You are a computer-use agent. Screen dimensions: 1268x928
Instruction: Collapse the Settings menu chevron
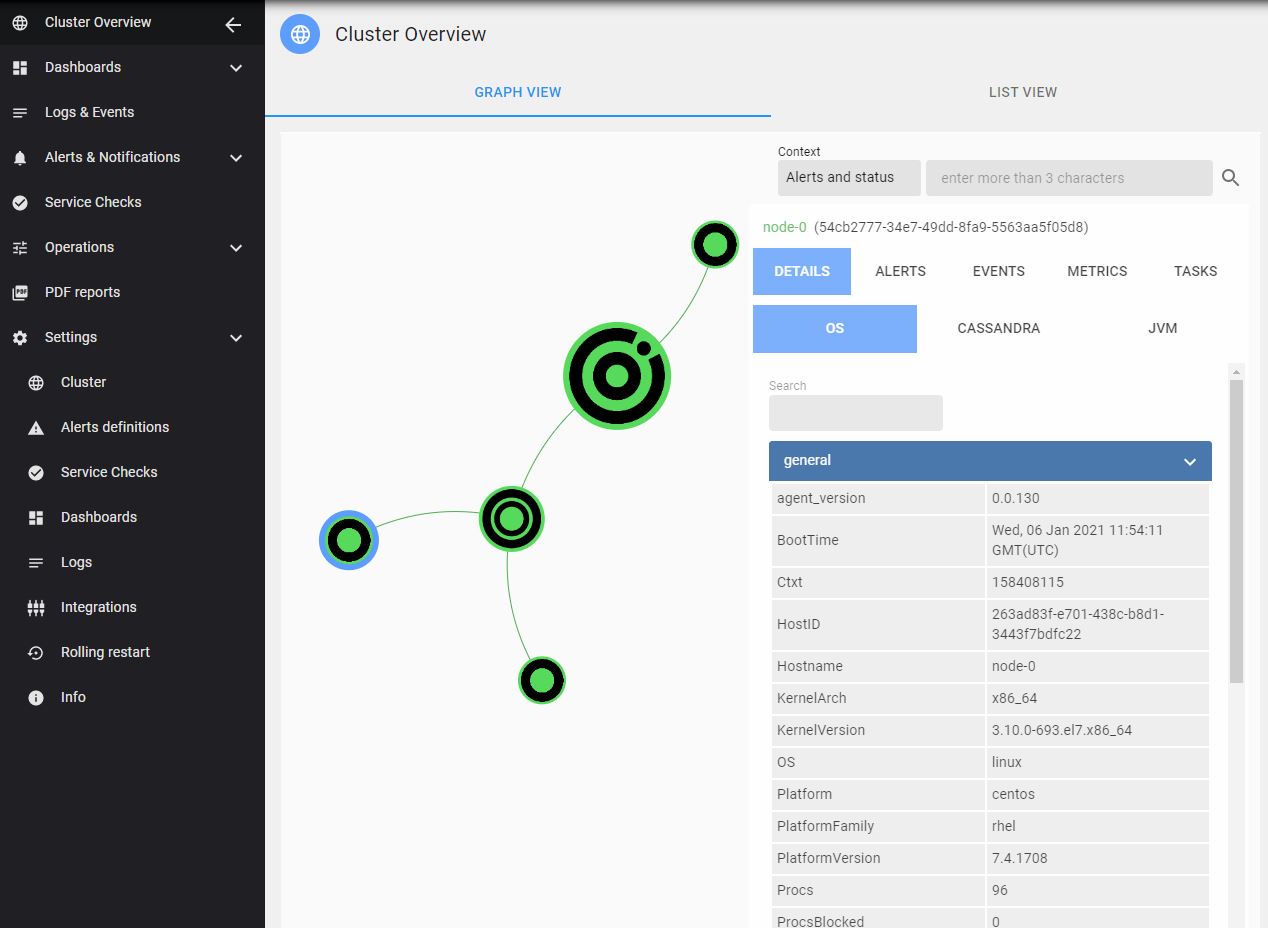tap(236, 338)
